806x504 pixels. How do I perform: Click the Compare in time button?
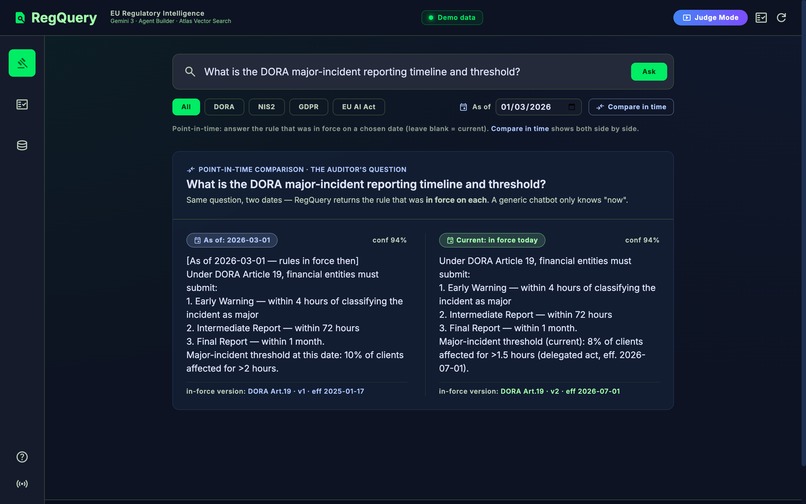631,107
